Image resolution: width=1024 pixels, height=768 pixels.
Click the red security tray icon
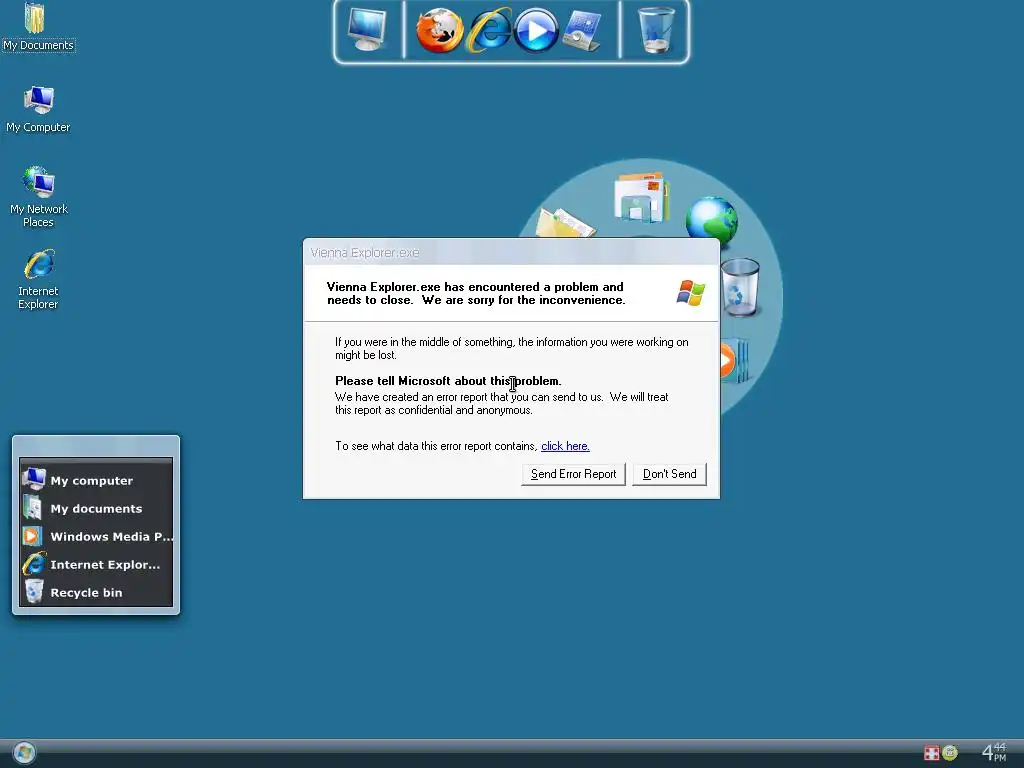click(931, 753)
